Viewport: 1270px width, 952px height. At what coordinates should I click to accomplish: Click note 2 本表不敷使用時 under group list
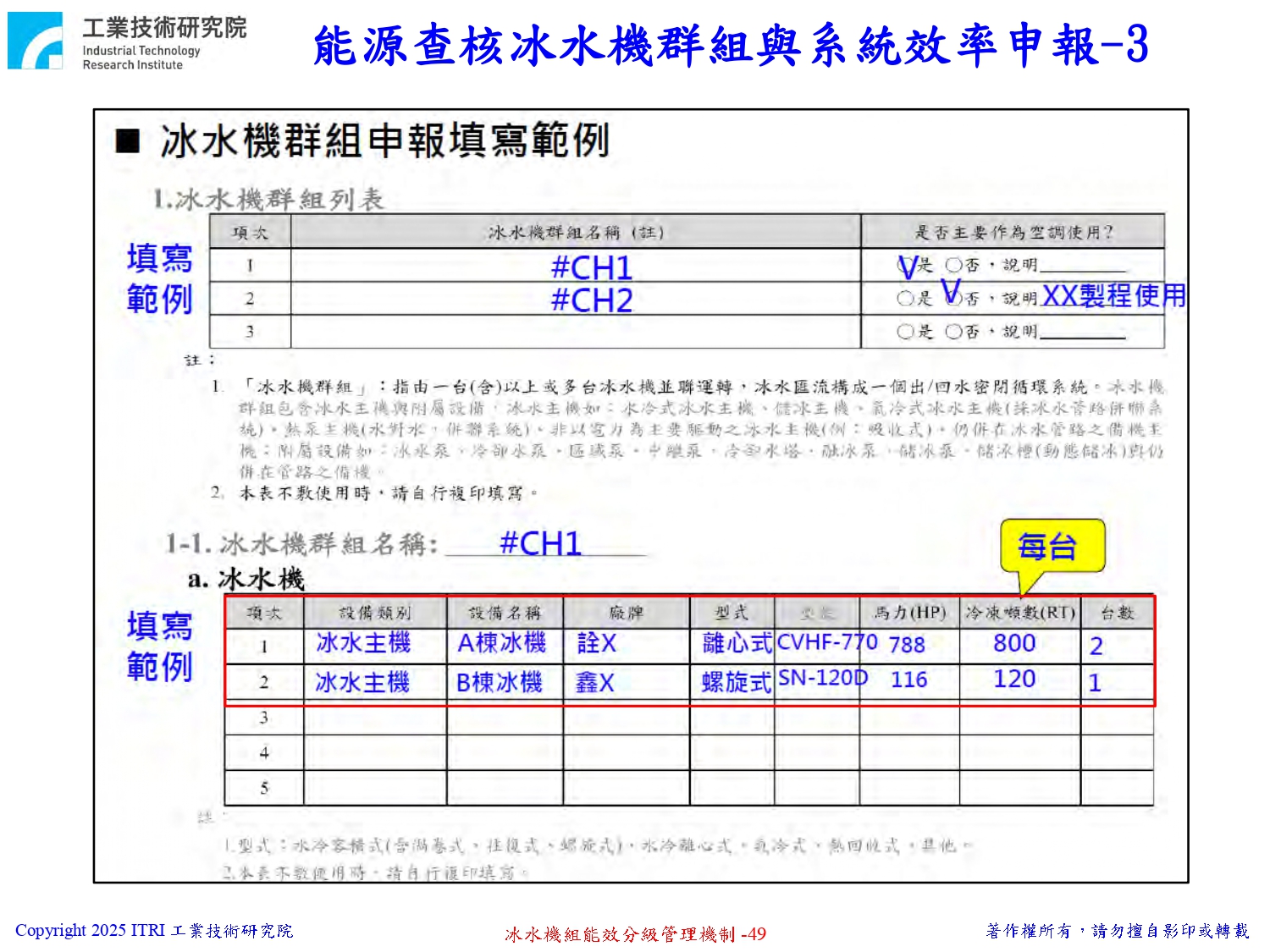(x=374, y=493)
